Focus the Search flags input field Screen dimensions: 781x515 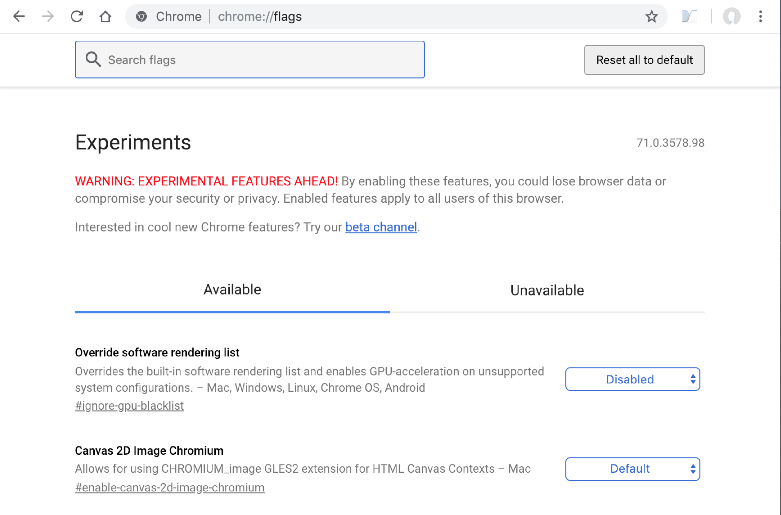[250, 60]
